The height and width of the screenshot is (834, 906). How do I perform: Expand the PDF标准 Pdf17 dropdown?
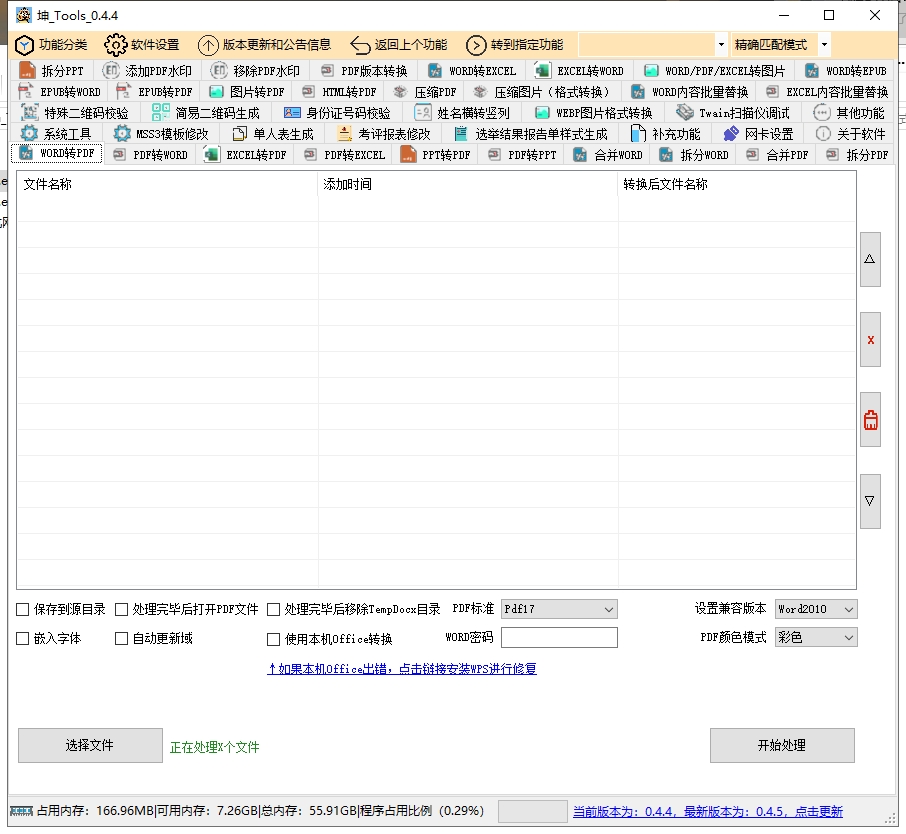coord(559,609)
